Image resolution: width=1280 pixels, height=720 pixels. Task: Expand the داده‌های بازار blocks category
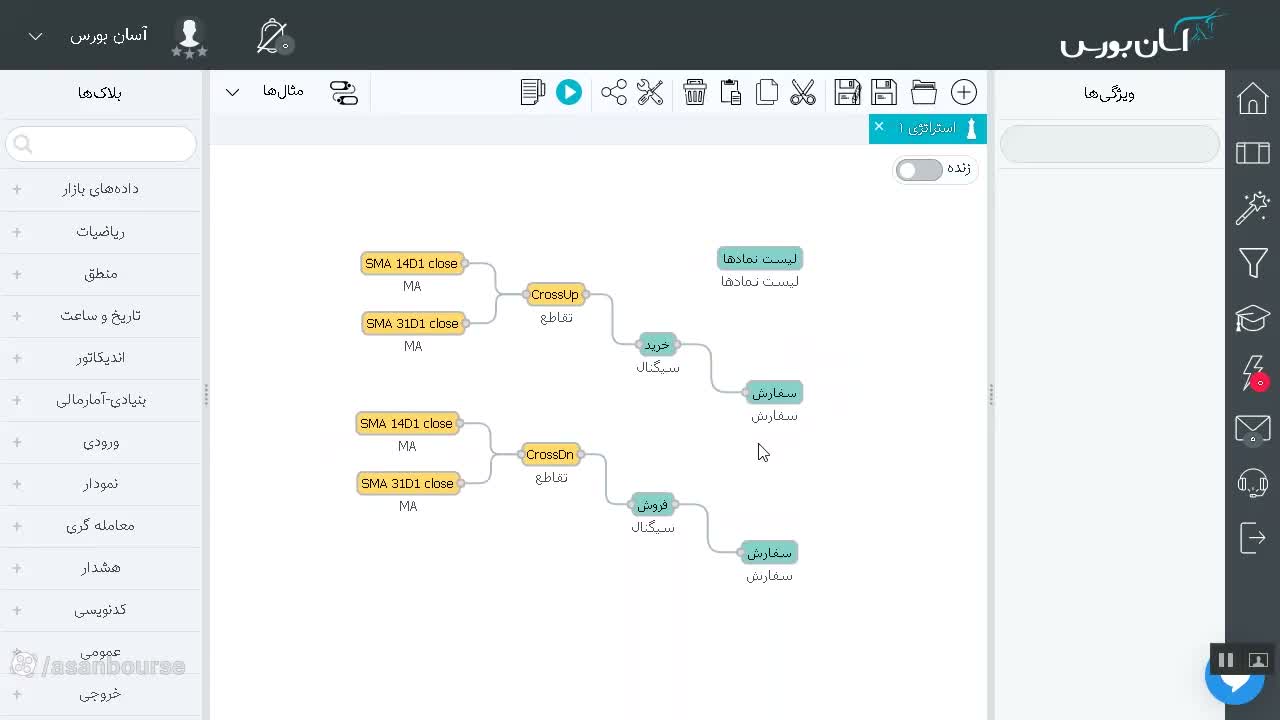coord(100,188)
